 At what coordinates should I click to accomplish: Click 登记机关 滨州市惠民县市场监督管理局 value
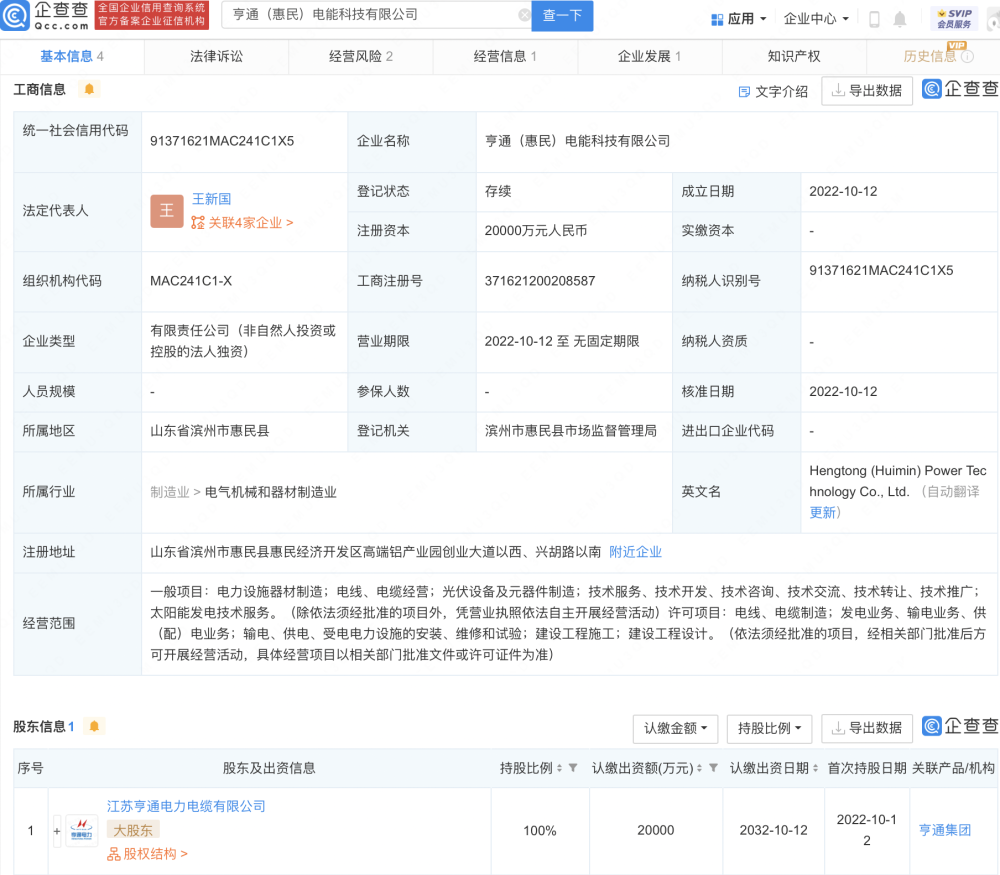571,431
